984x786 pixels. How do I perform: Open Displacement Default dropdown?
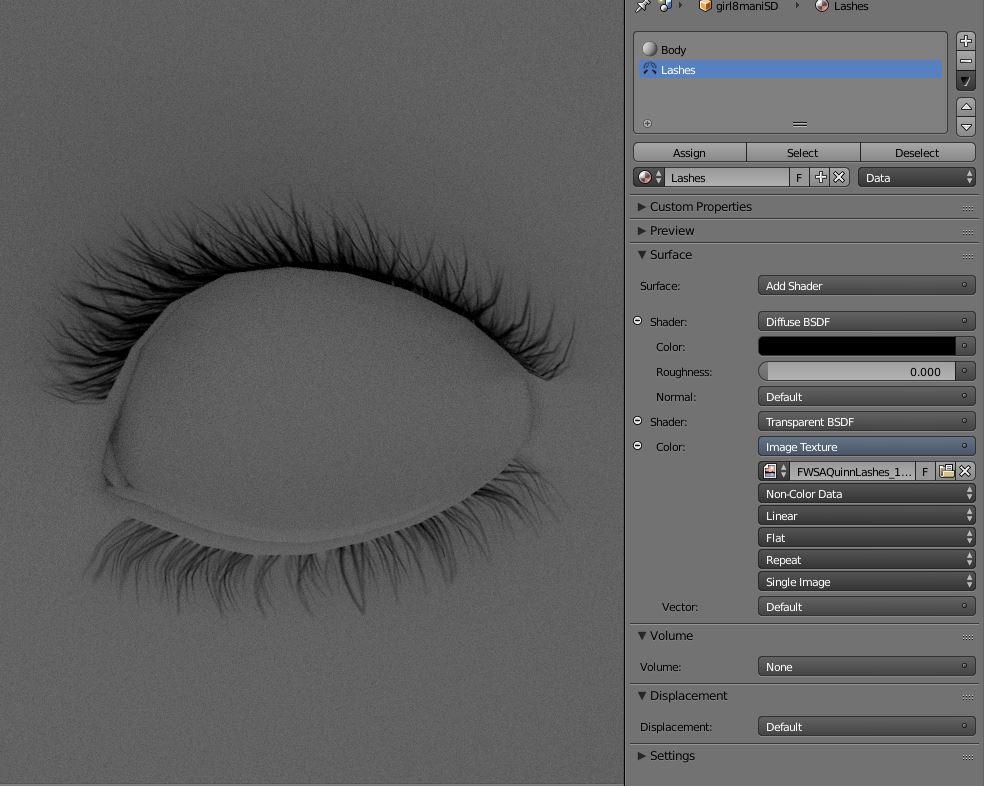point(867,727)
